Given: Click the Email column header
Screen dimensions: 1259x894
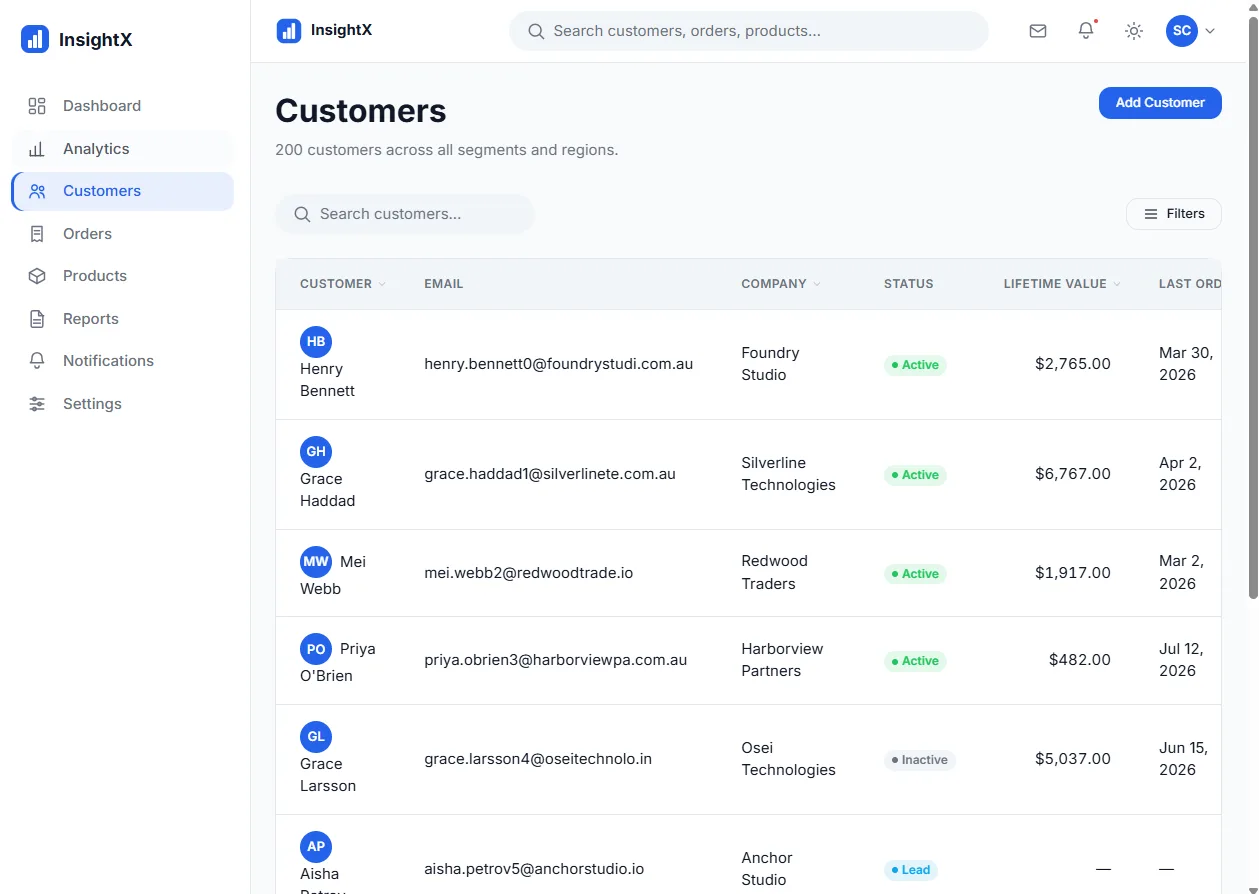Looking at the screenshot, I should point(444,284).
